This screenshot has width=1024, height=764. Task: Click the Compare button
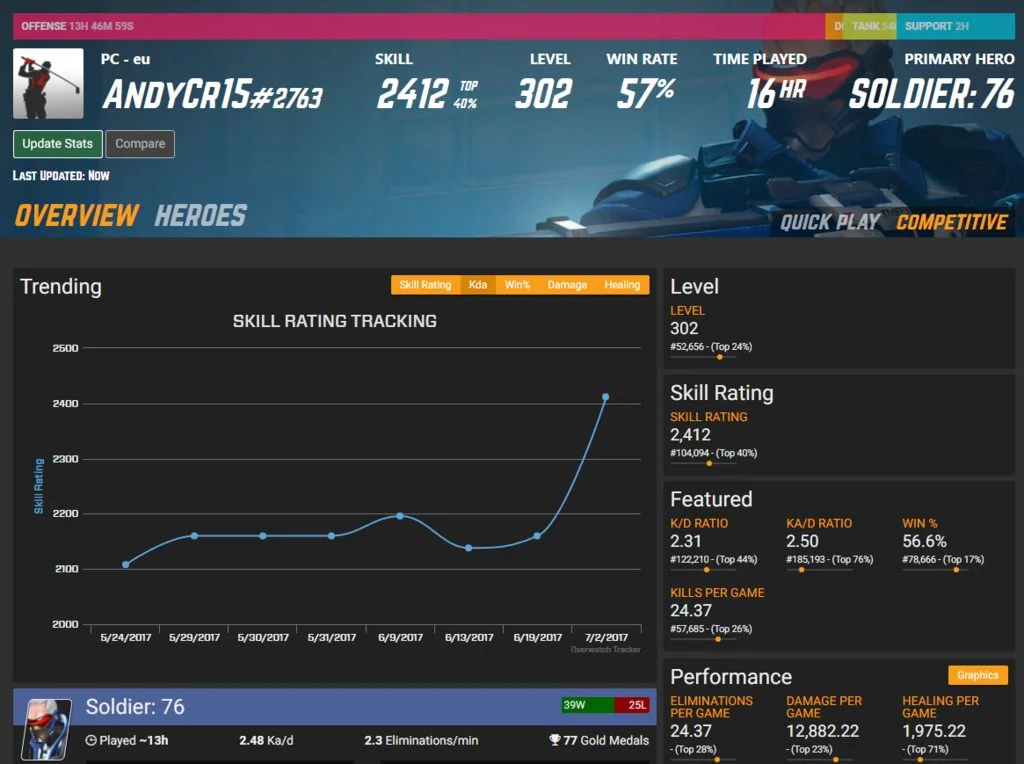tap(140, 144)
